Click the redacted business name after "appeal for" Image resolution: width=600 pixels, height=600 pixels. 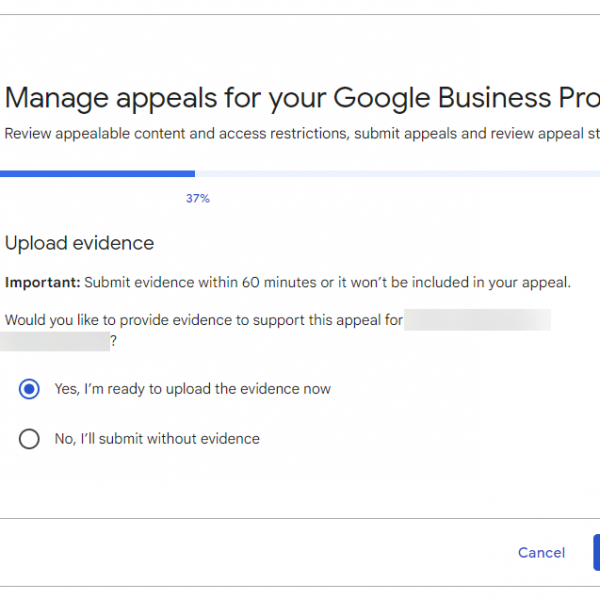tap(478, 320)
